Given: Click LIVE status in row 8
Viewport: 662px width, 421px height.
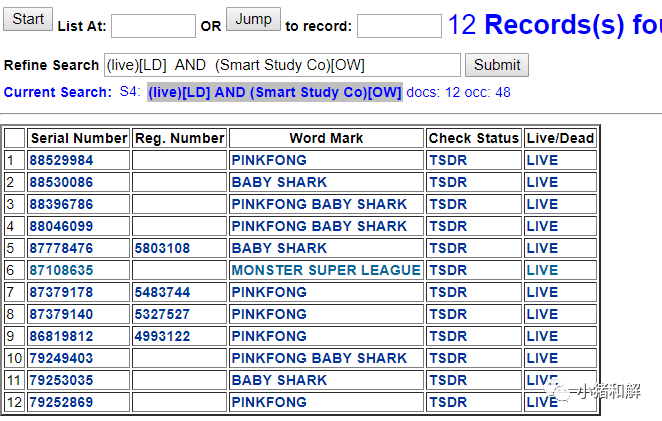Looking at the screenshot, I should 543,314.
